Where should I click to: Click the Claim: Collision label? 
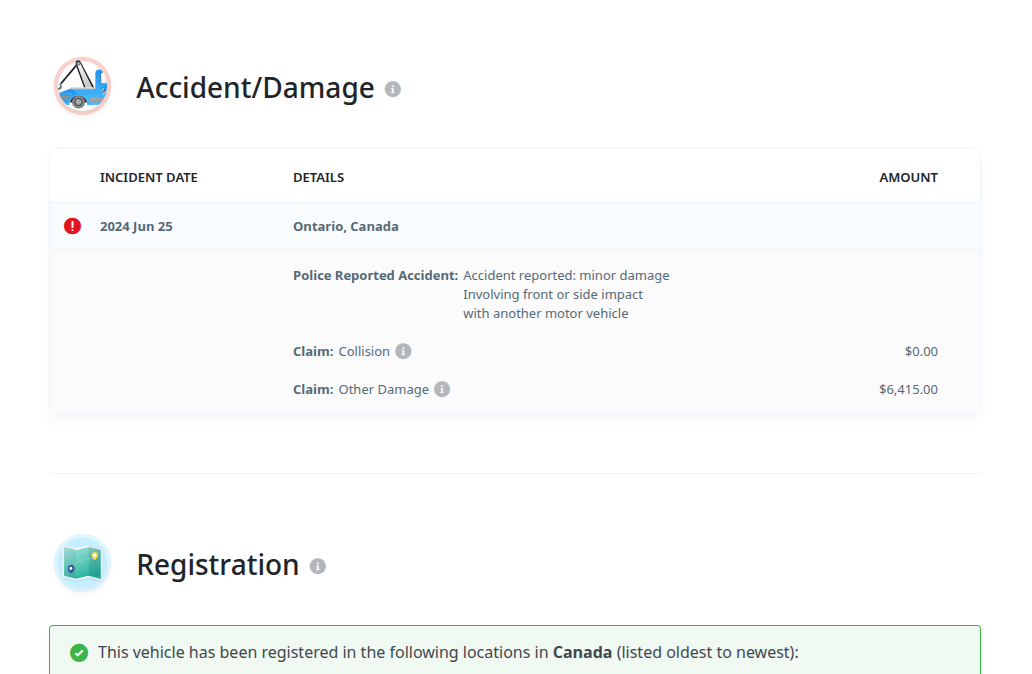point(342,351)
